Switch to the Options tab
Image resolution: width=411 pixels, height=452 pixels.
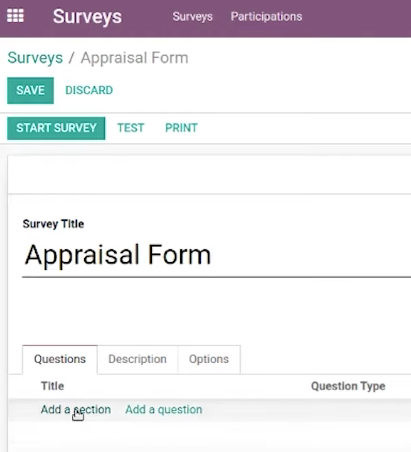(209, 359)
